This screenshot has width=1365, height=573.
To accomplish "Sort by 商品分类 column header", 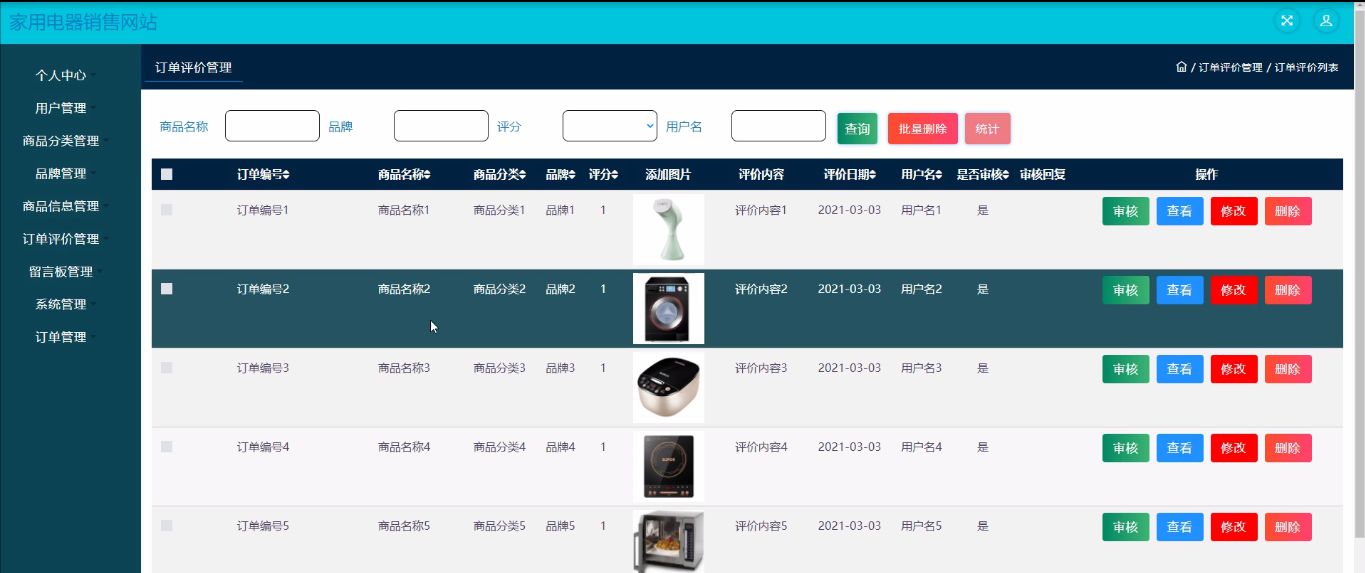I will (x=499, y=175).
